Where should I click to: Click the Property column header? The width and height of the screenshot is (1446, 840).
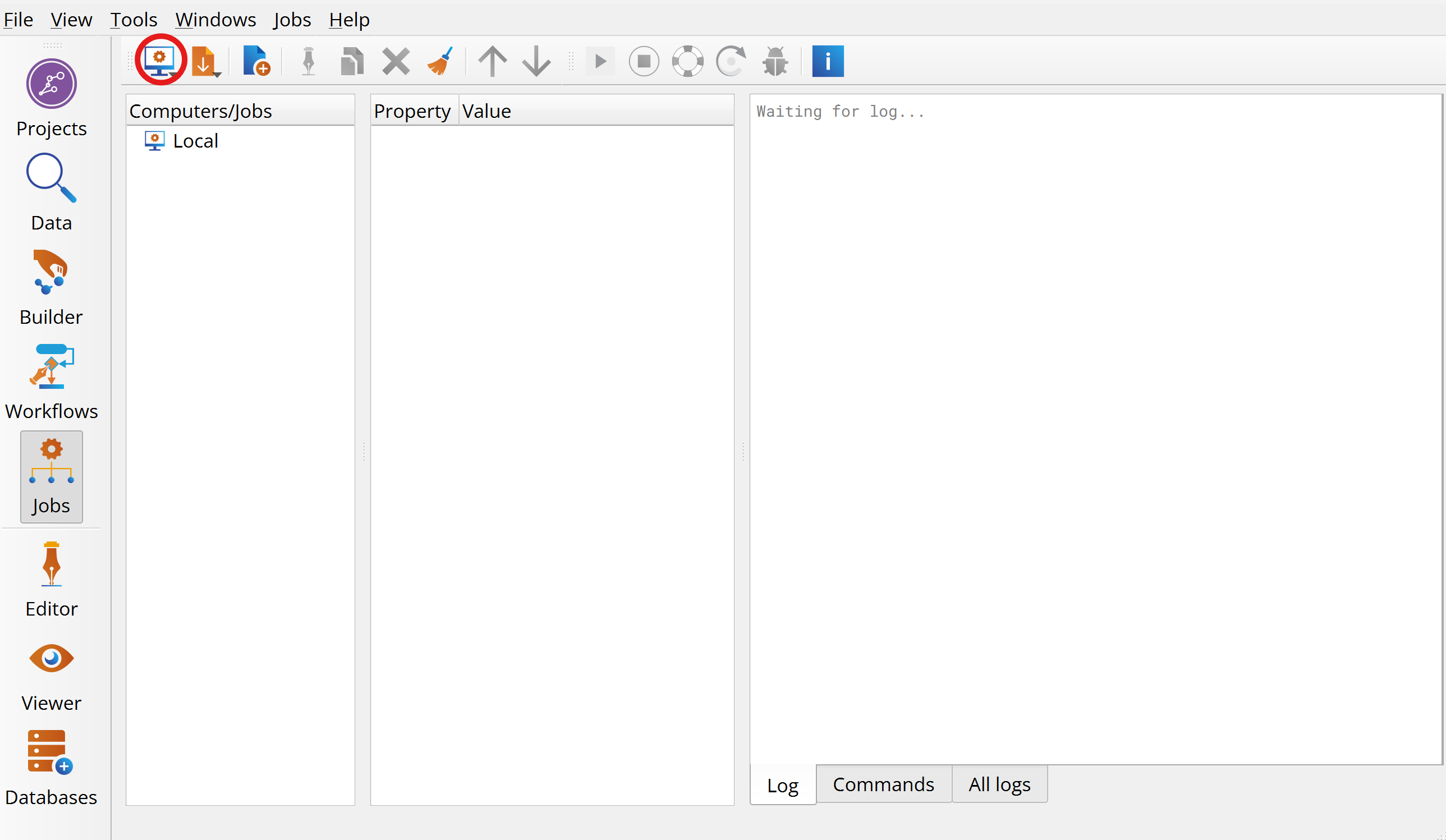click(x=415, y=111)
